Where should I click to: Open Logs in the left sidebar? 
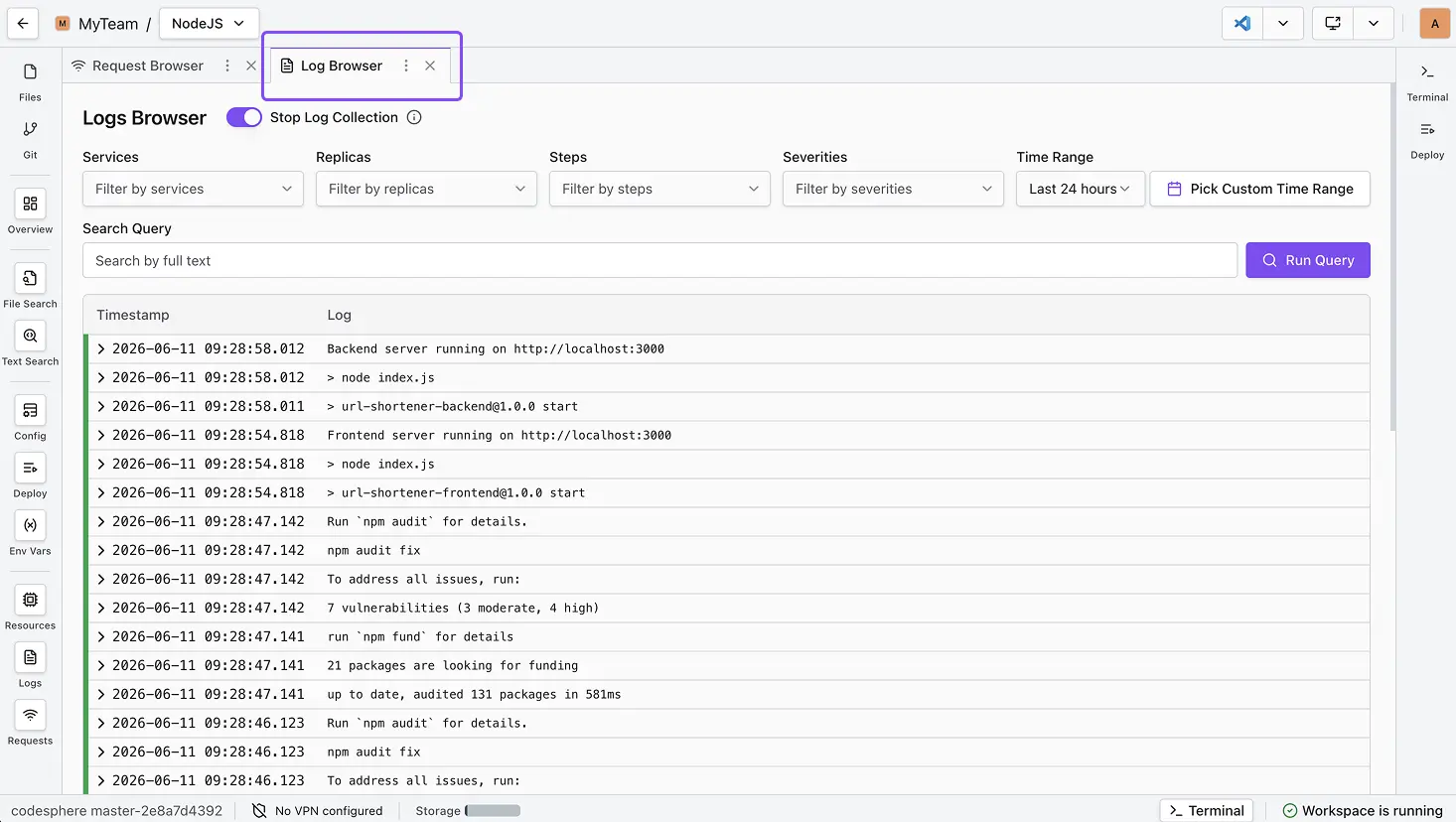tap(30, 667)
